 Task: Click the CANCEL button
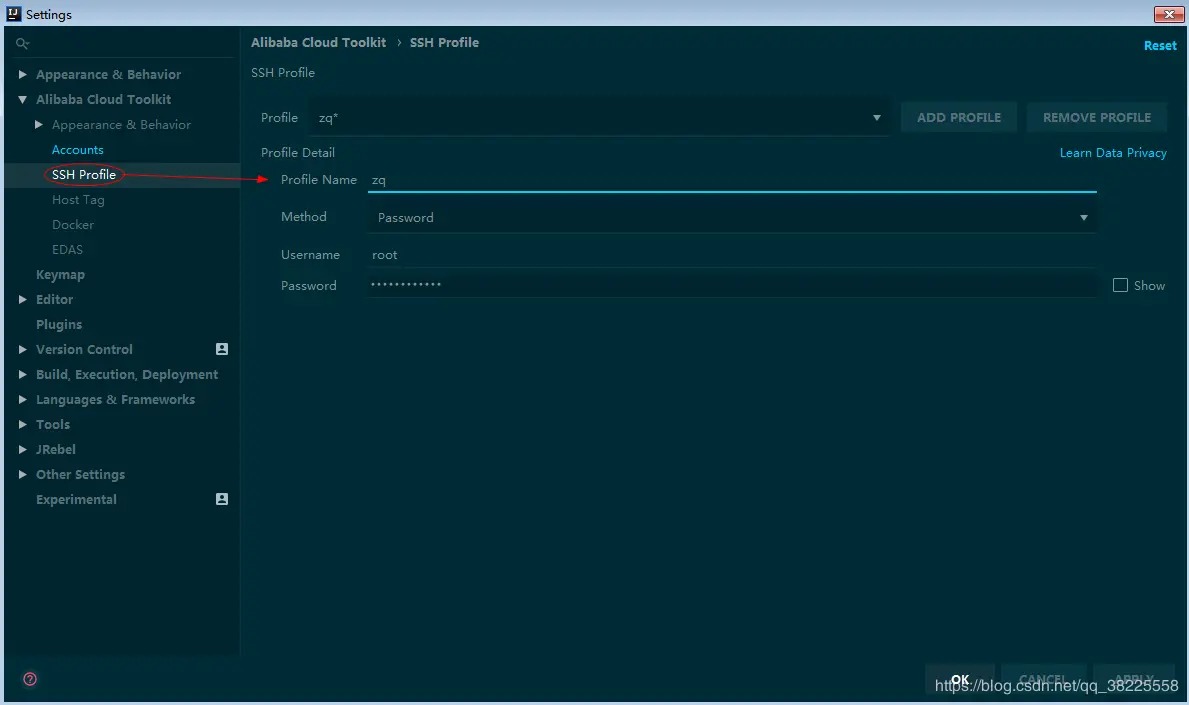pos(1043,680)
